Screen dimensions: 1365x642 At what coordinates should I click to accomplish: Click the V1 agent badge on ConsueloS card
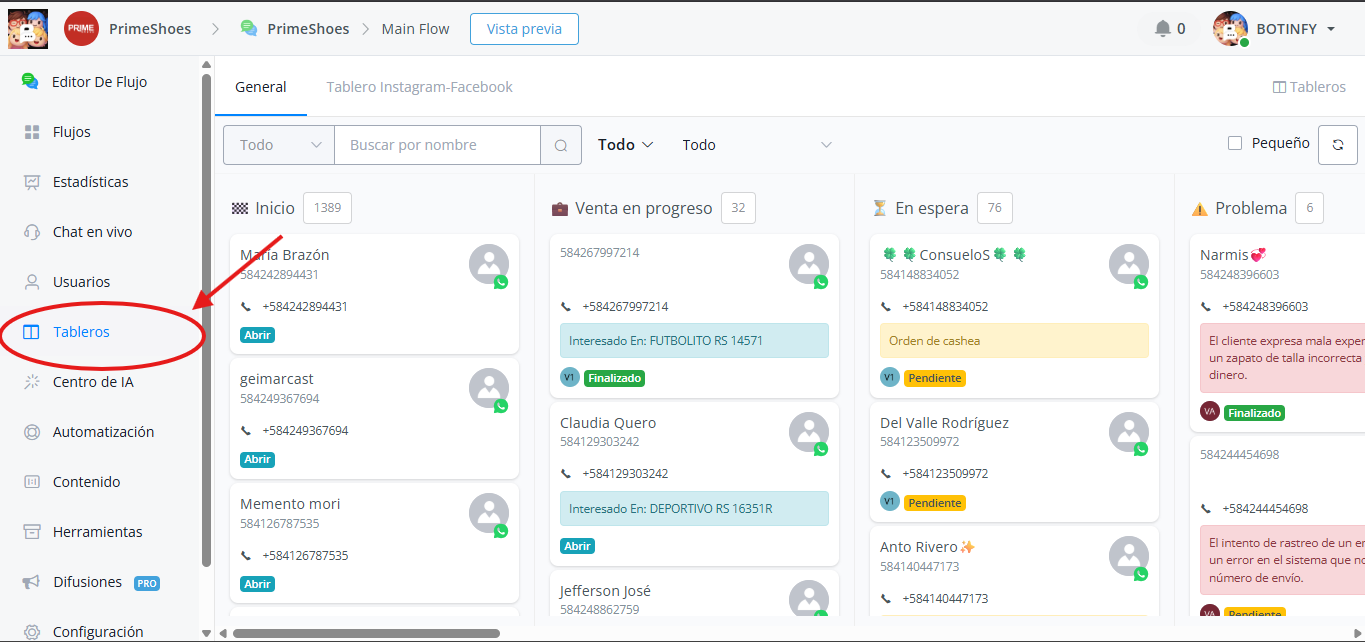click(x=890, y=378)
